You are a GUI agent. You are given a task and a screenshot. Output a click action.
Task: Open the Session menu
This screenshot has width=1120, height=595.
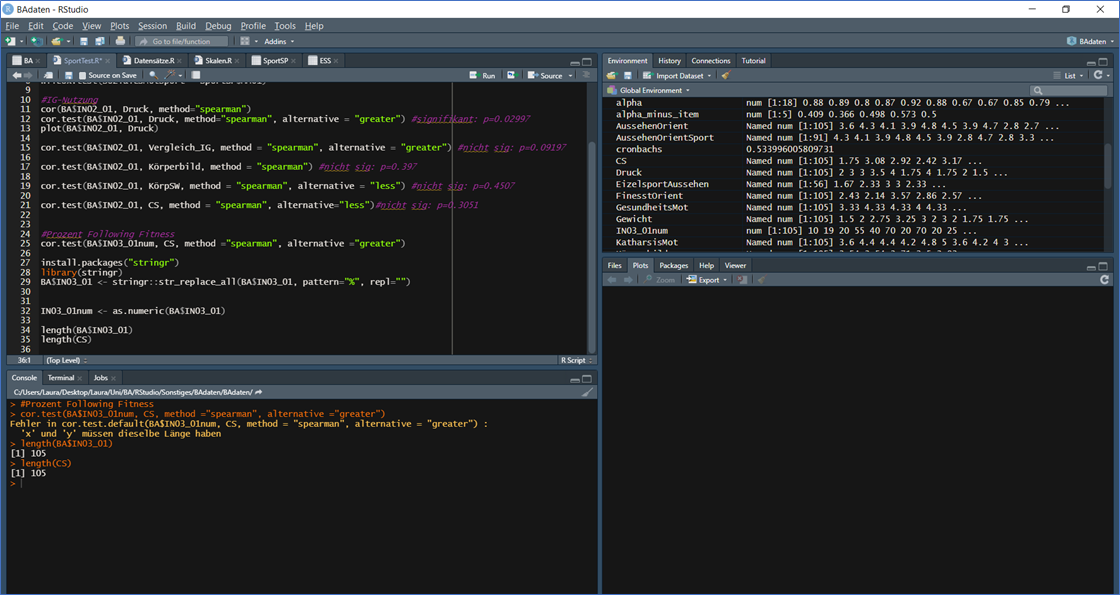[152, 25]
